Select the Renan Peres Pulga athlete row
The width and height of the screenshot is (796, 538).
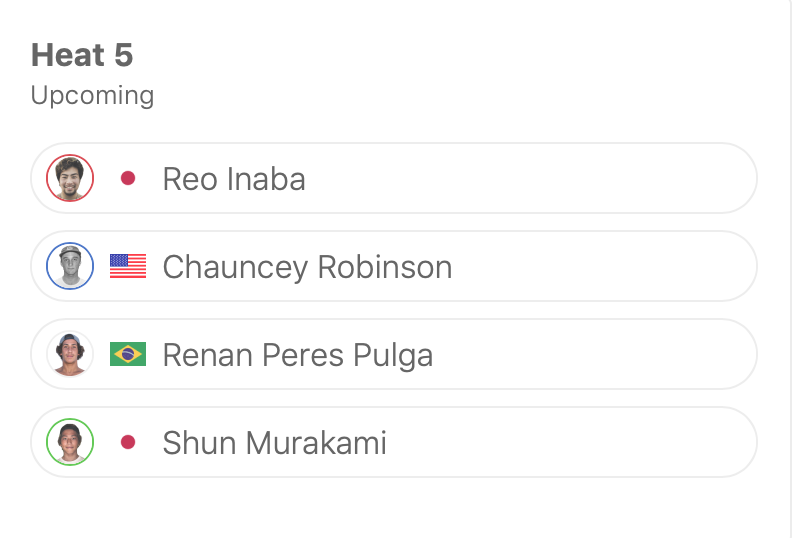coord(600,355)
